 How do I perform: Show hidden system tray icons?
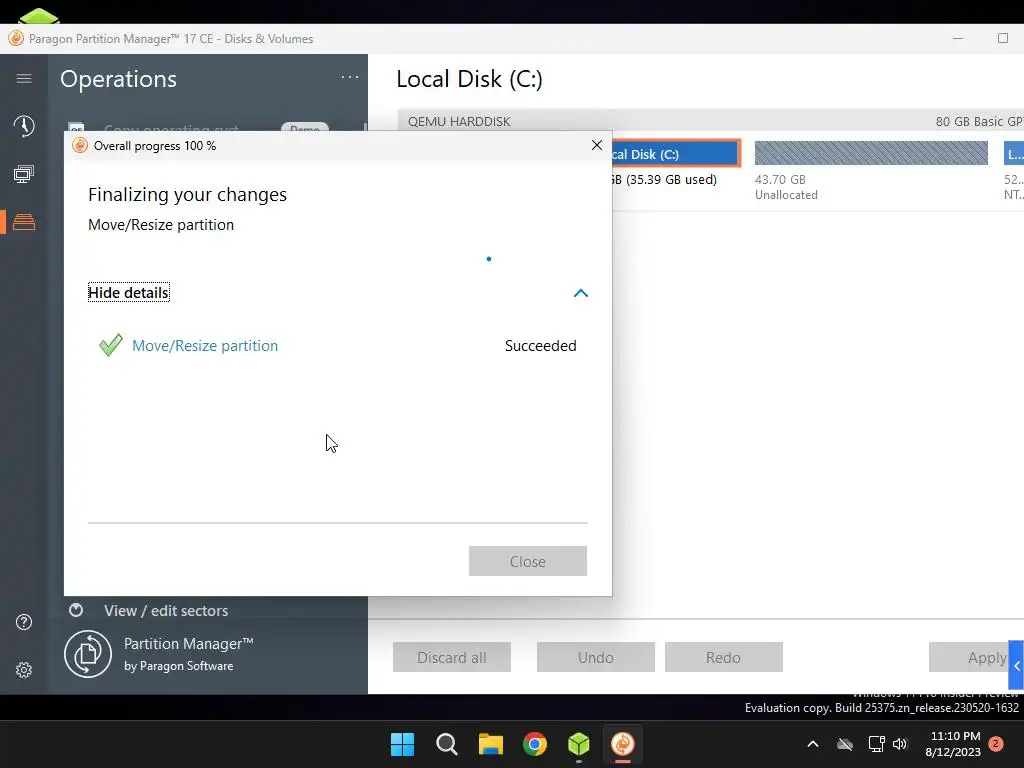(813, 744)
